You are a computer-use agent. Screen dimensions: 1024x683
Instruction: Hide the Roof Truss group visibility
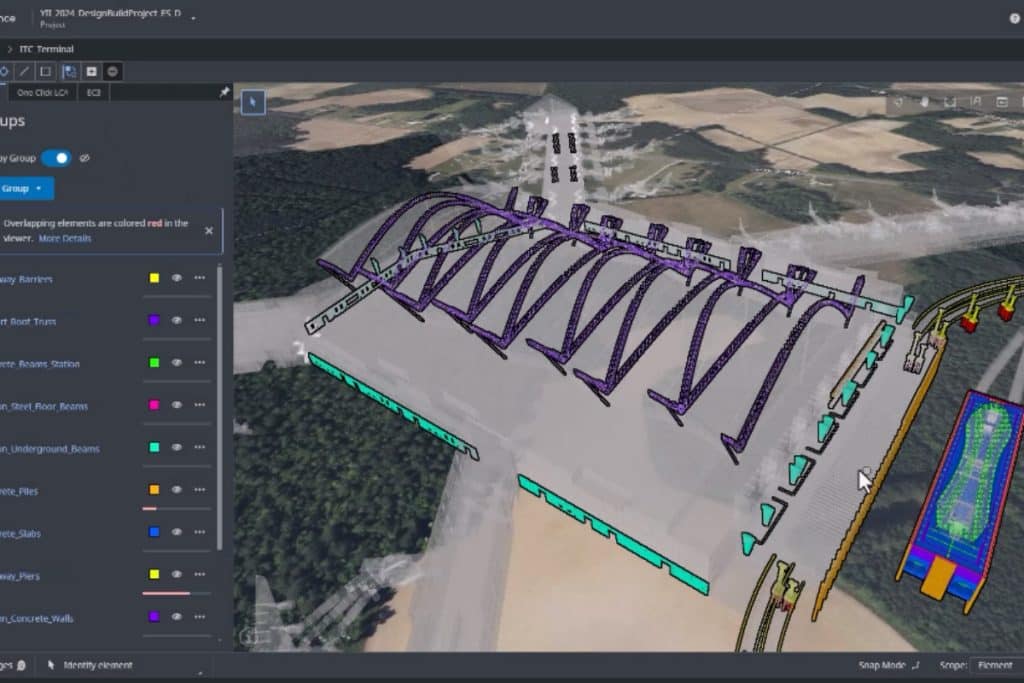click(176, 320)
